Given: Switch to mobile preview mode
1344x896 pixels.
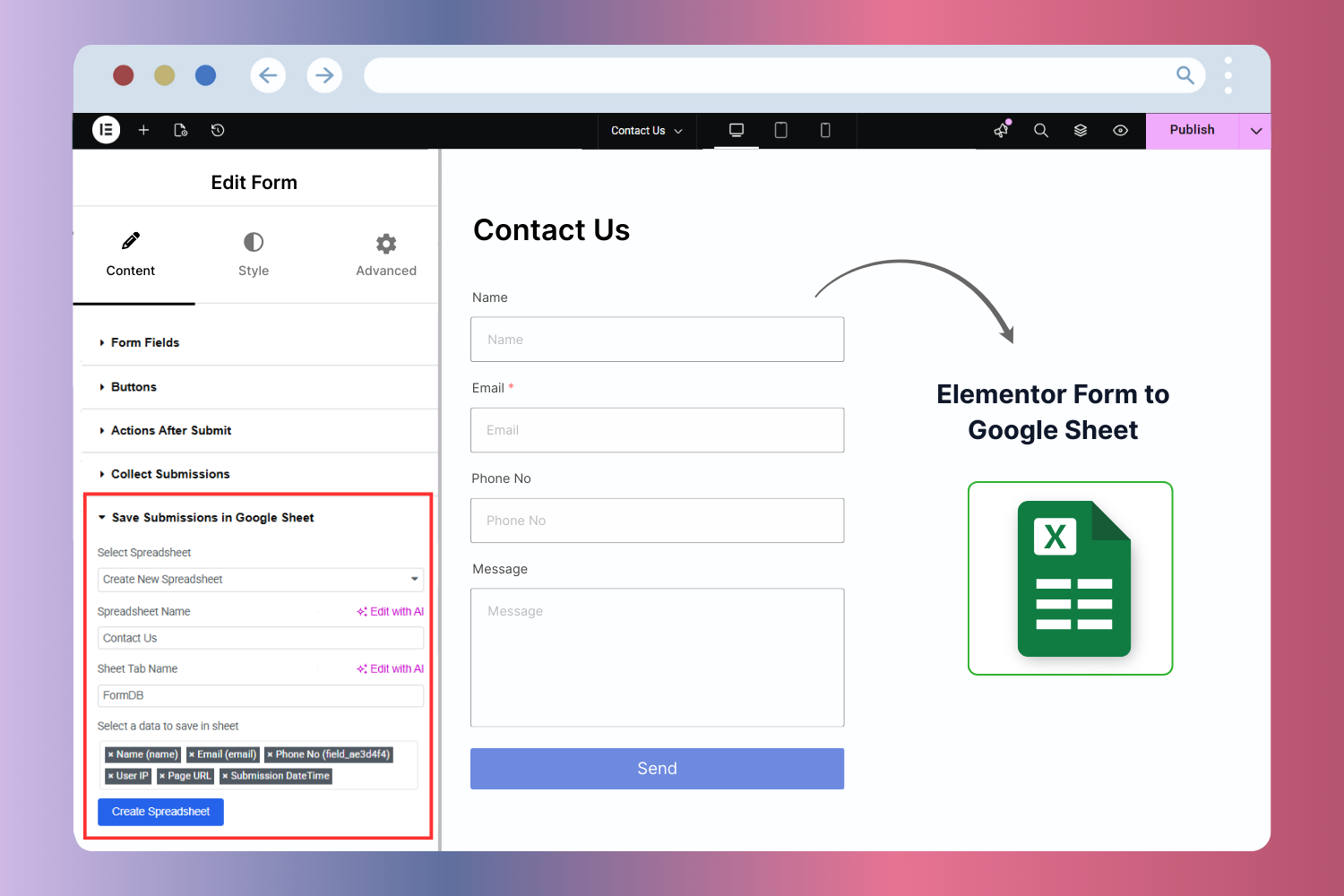Looking at the screenshot, I should (825, 130).
